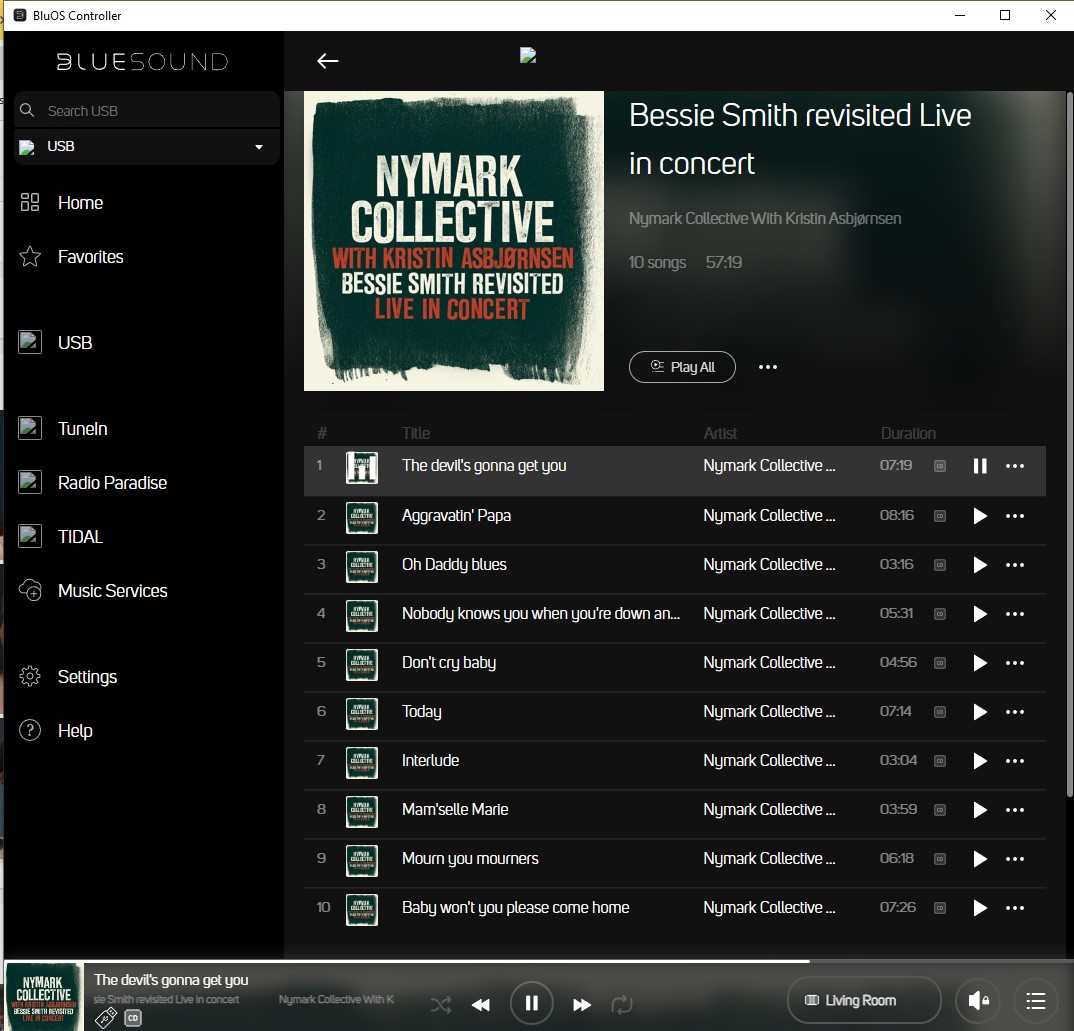This screenshot has height=1031, width=1074.
Task: Click CD quality icon for Aggravatin' Papa
Action: [x=940, y=516]
